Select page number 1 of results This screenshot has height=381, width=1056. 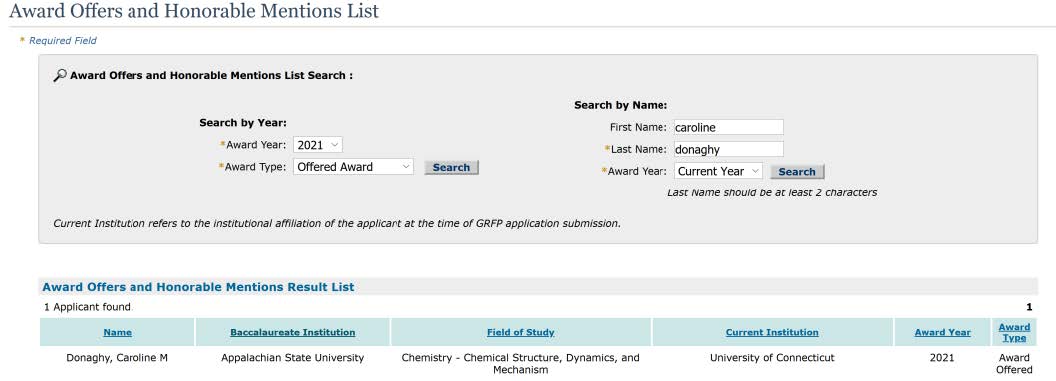[1029, 307]
